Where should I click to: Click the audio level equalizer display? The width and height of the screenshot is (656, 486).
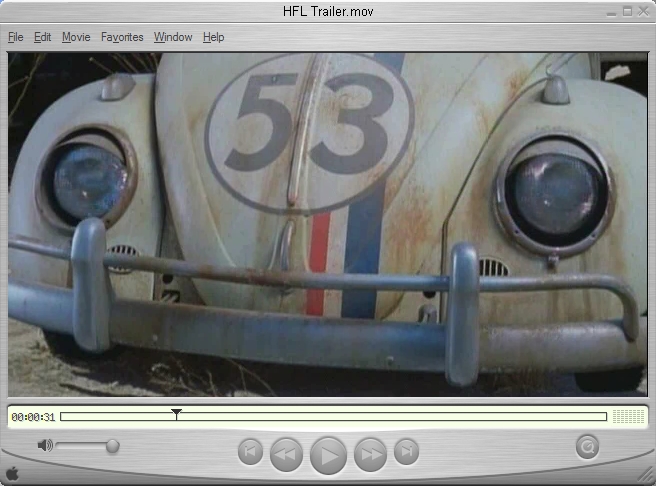tap(628, 416)
